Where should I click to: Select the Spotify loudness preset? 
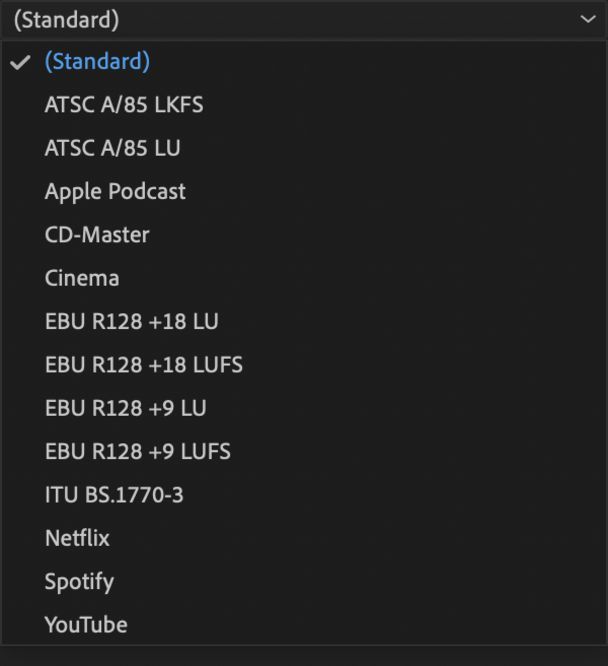(79, 581)
